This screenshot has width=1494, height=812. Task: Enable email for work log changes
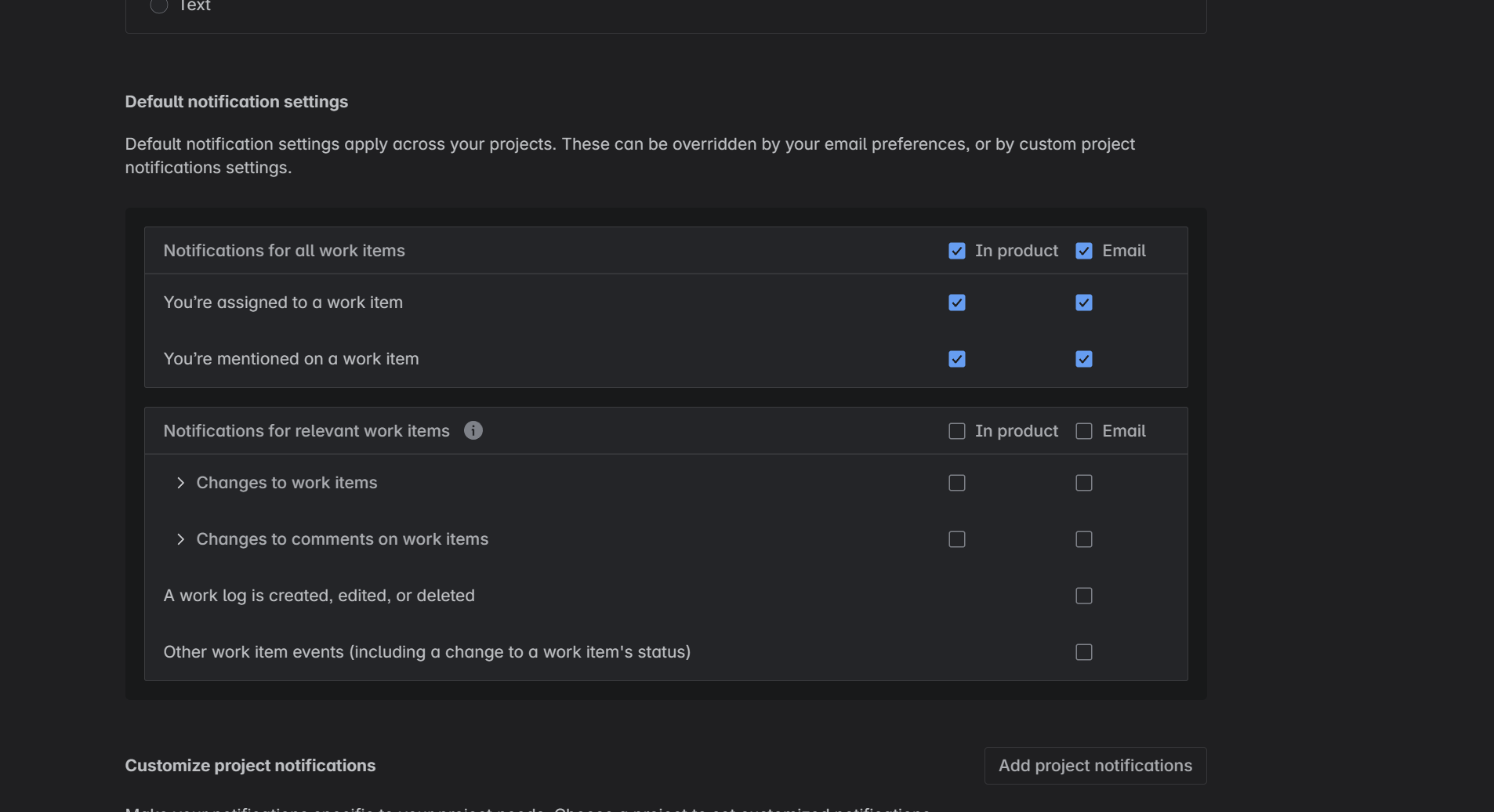(1084, 596)
